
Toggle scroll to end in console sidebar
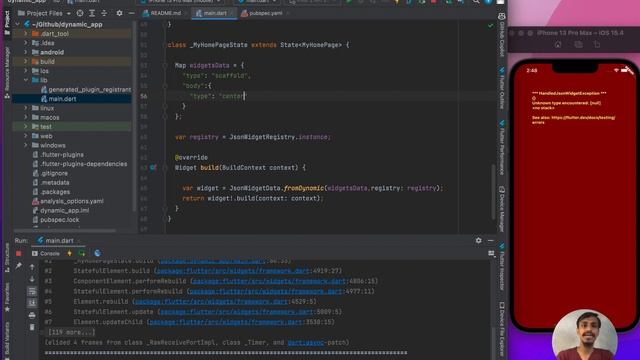coord(32,303)
